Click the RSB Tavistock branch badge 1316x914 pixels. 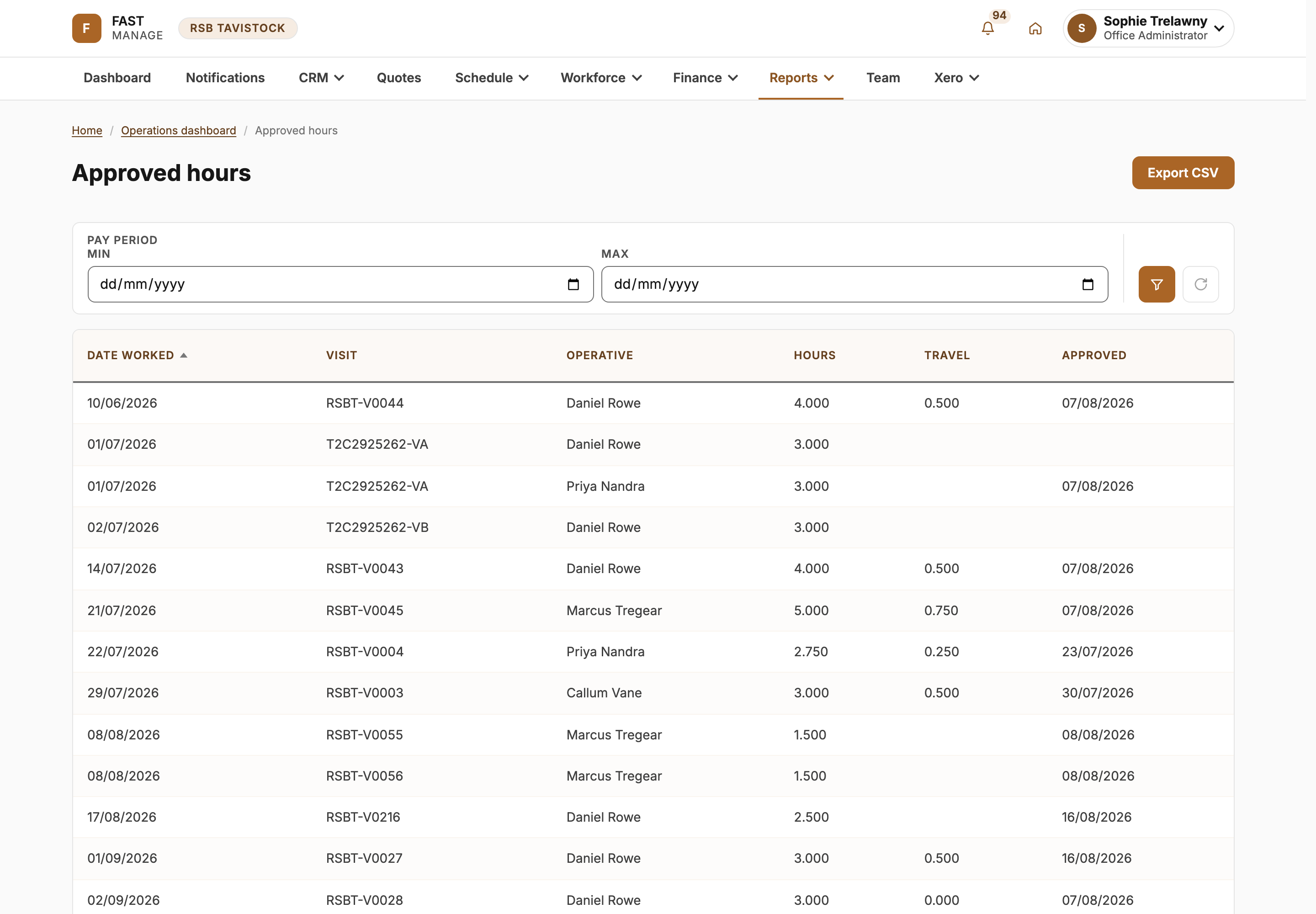click(x=238, y=28)
